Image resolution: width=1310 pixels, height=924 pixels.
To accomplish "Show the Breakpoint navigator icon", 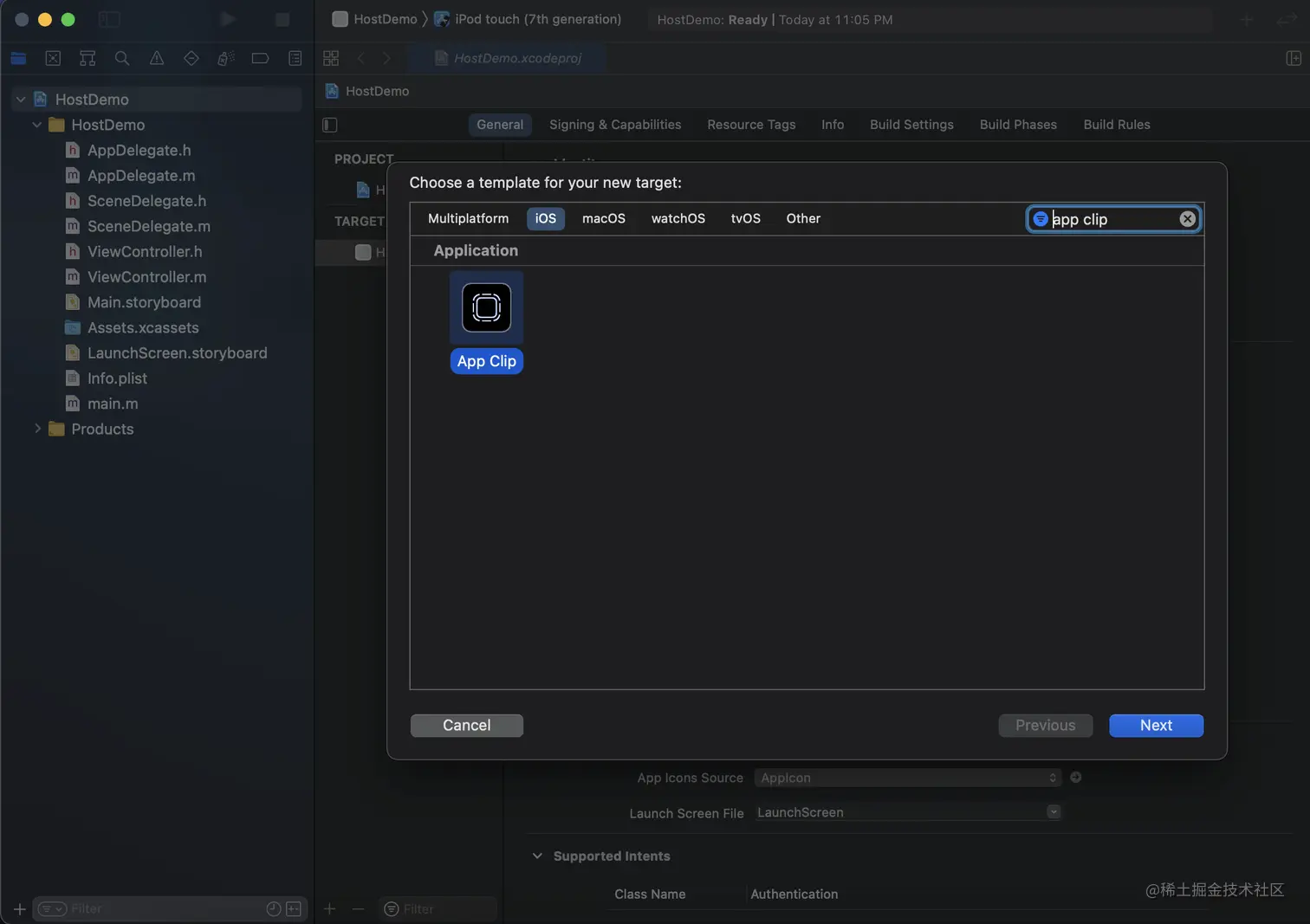I will (x=260, y=58).
